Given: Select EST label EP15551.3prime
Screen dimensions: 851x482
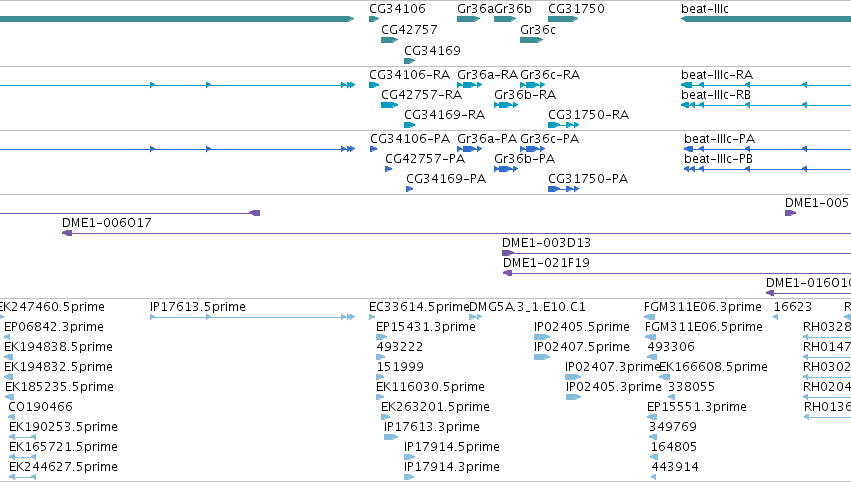Looking at the screenshot, I should pyautogui.click(x=697, y=407).
